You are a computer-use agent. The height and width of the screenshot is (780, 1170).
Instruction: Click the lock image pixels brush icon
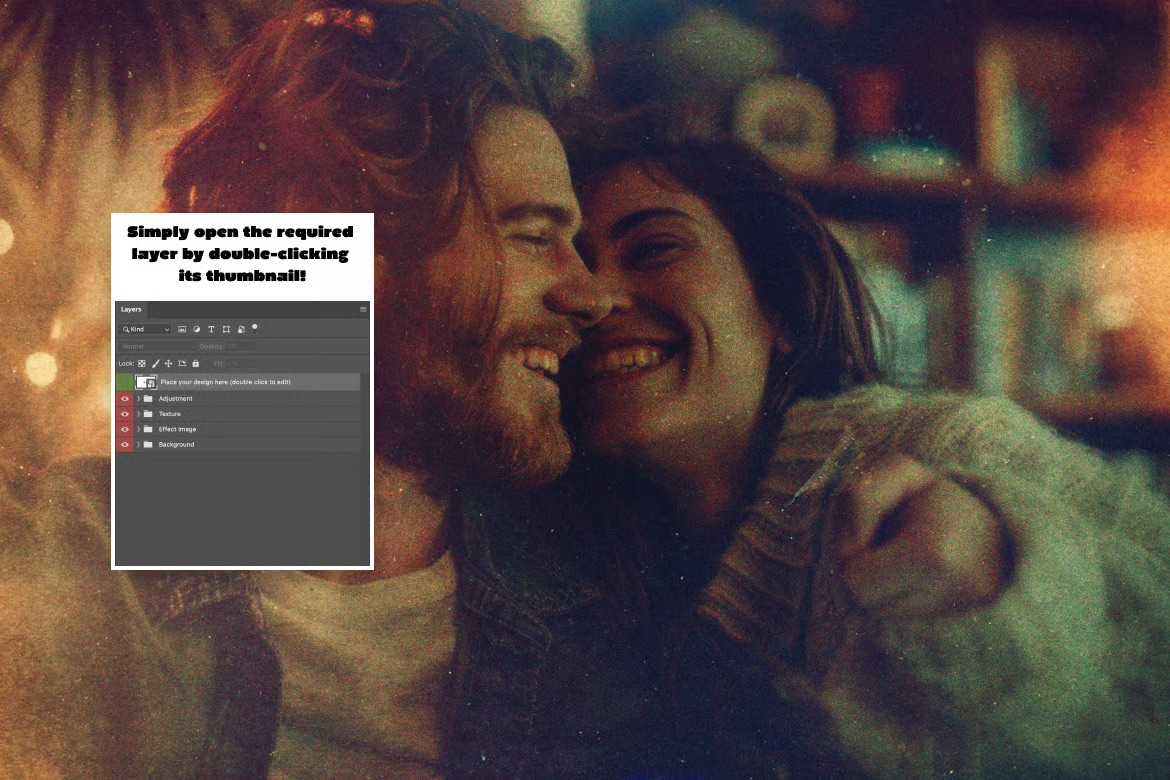[x=155, y=363]
